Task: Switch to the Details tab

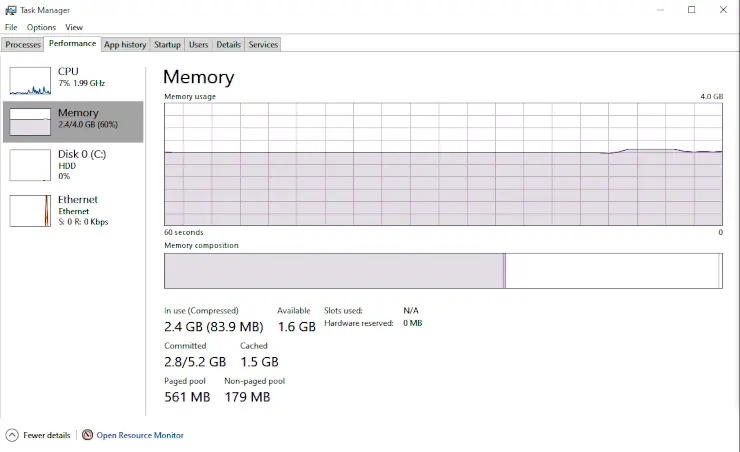Action: pyautogui.click(x=229, y=45)
